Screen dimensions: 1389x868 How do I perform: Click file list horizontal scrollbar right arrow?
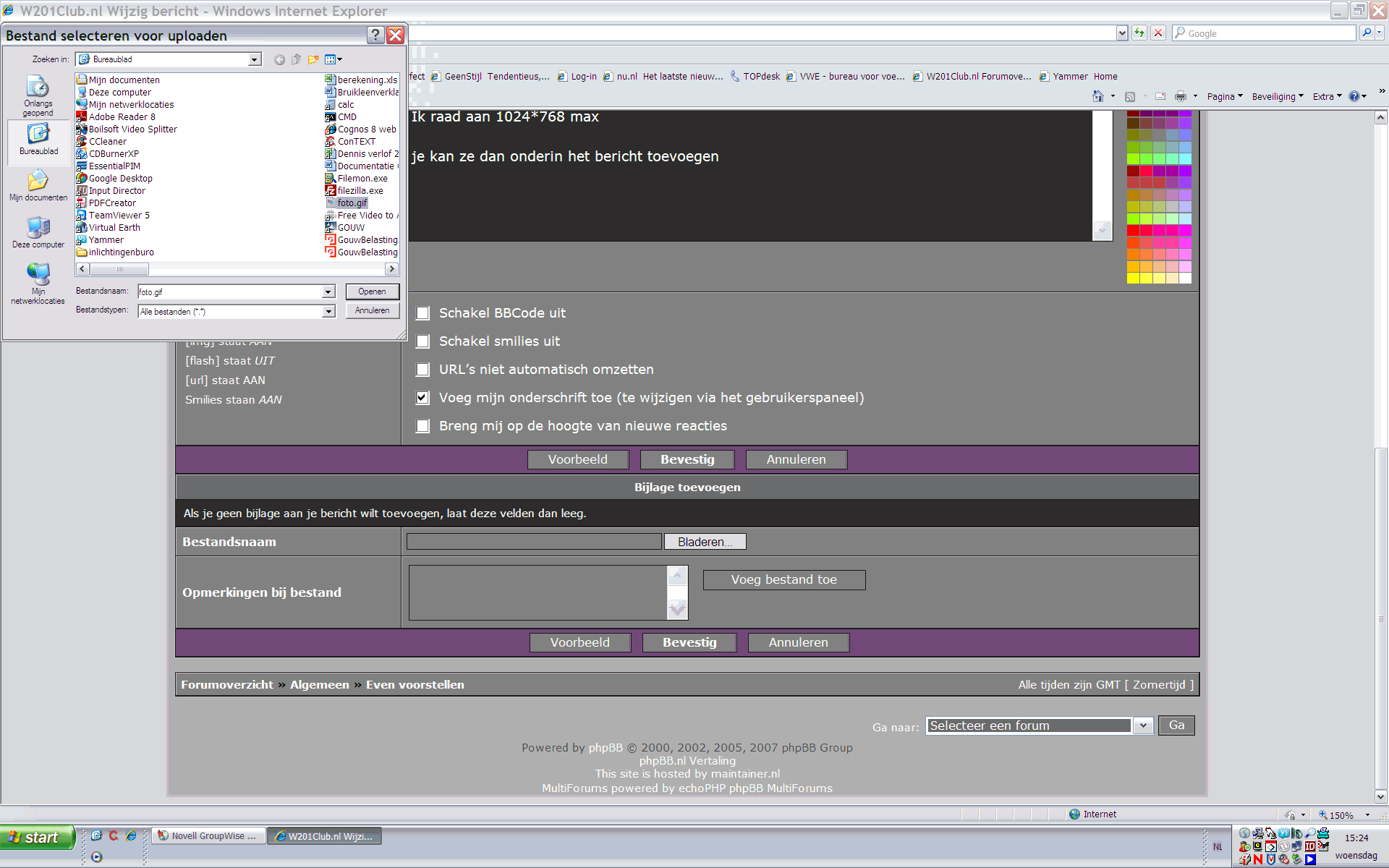point(391,269)
